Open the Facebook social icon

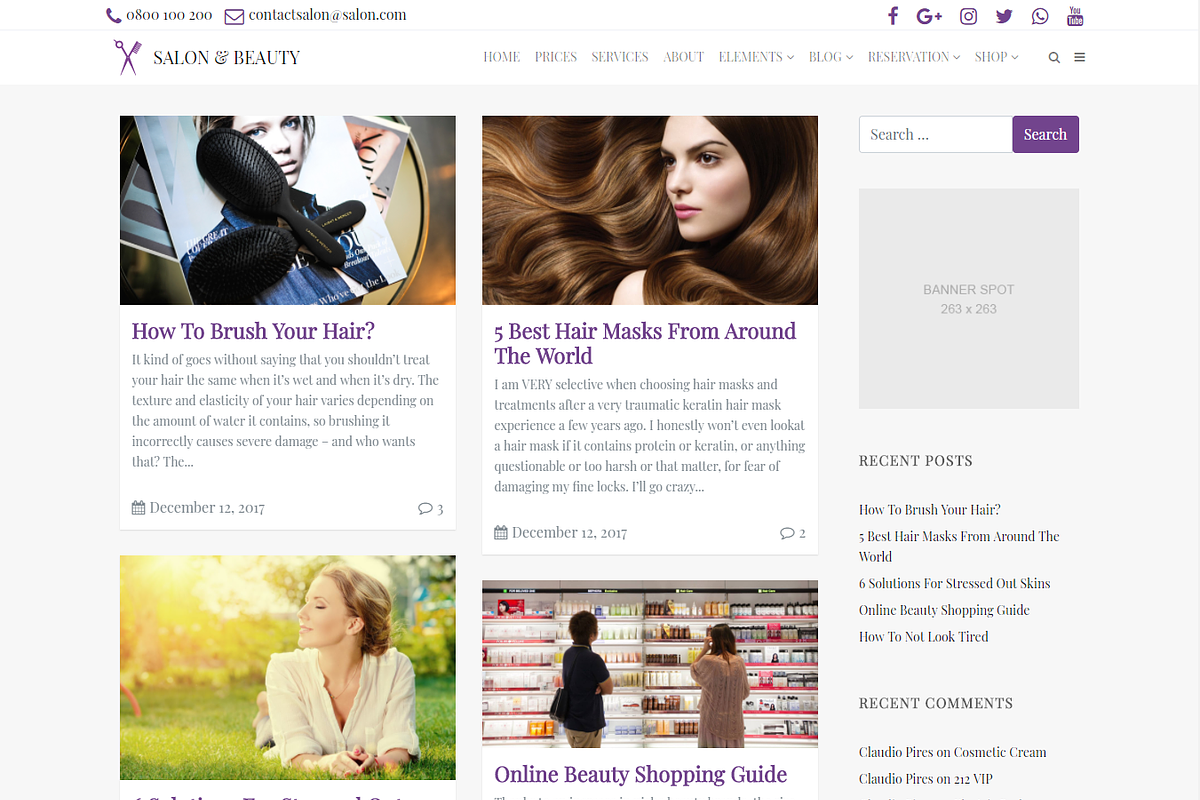893,16
